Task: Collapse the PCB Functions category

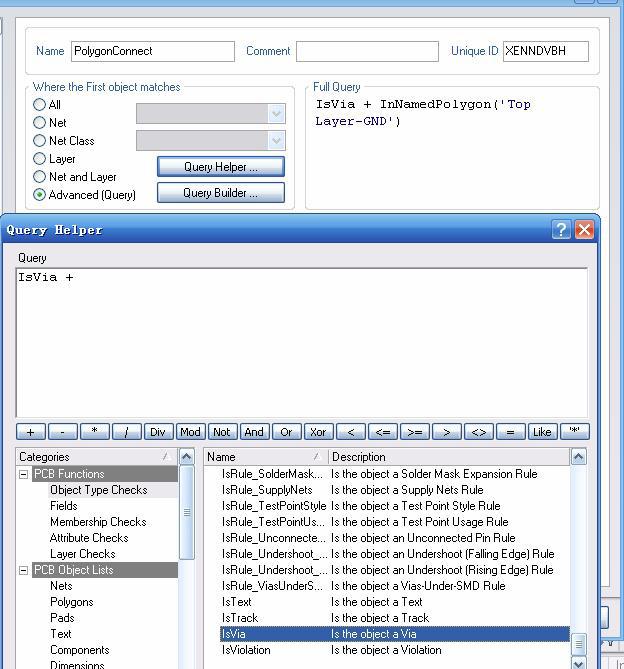Action: pos(24,474)
